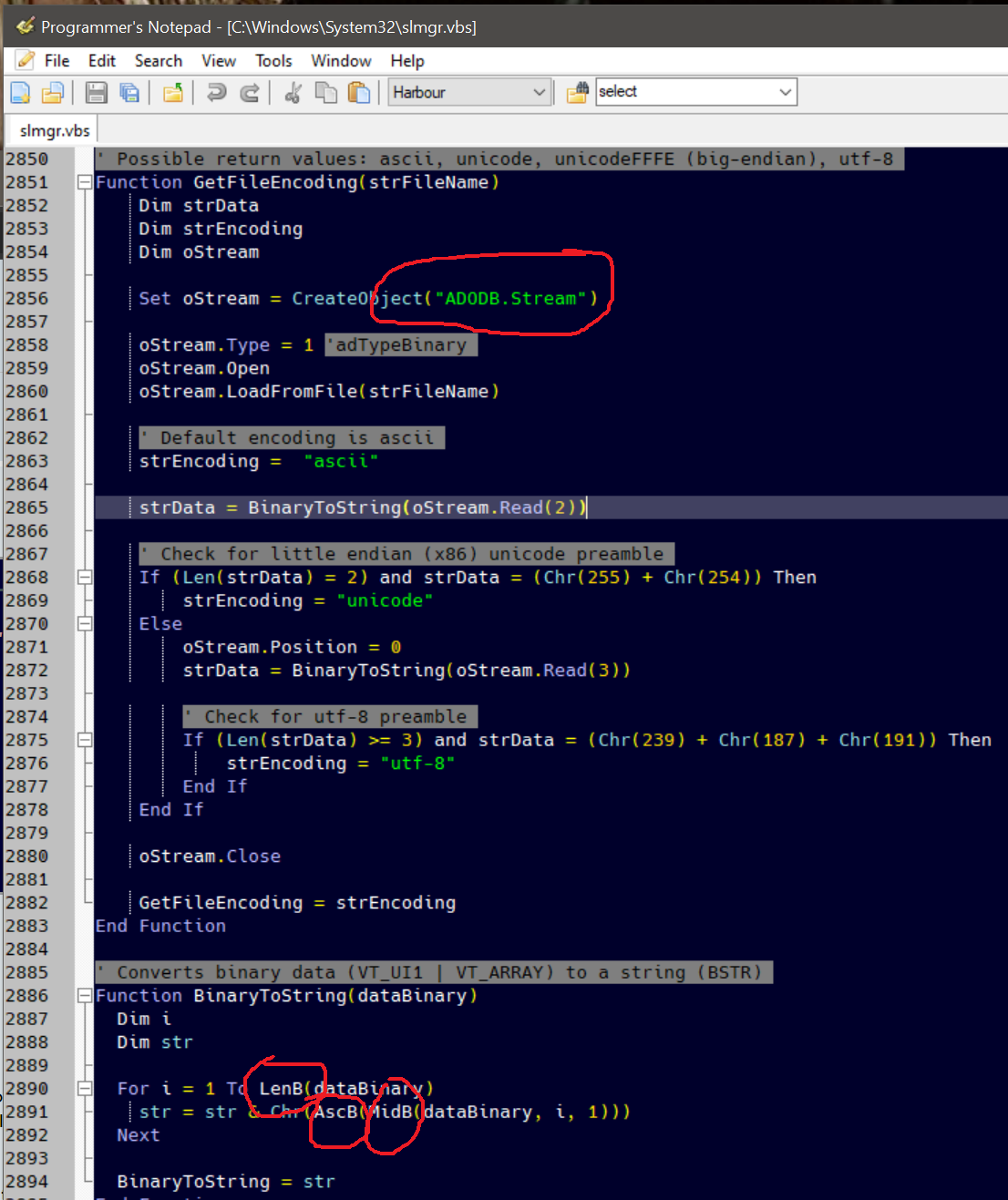Click 'Next' keyword on line 2892
Image resolution: width=1008 pixels, height=1200 pixels.
[139, 1134]
